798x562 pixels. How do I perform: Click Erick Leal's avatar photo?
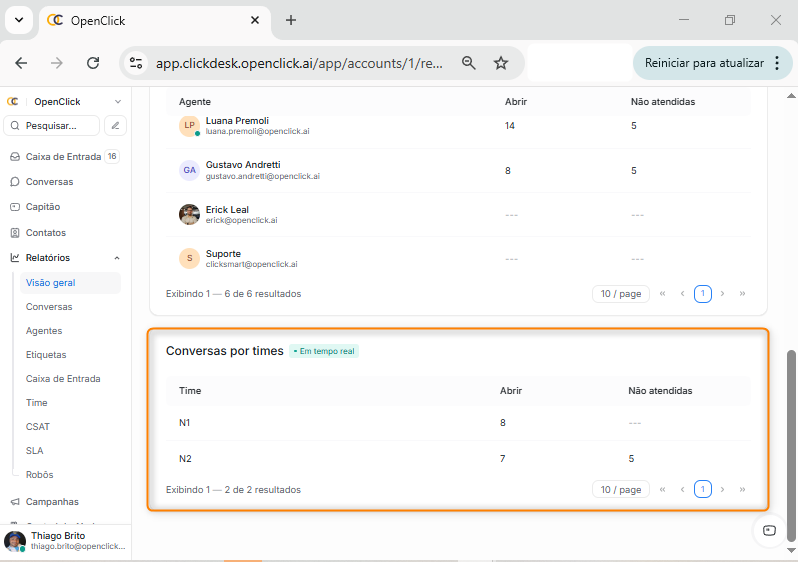pos(189,214)
